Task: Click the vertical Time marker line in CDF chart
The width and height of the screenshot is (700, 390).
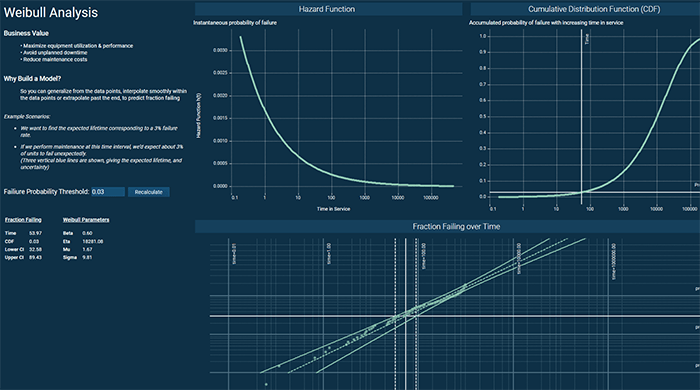Action: (x=581, y=116)
